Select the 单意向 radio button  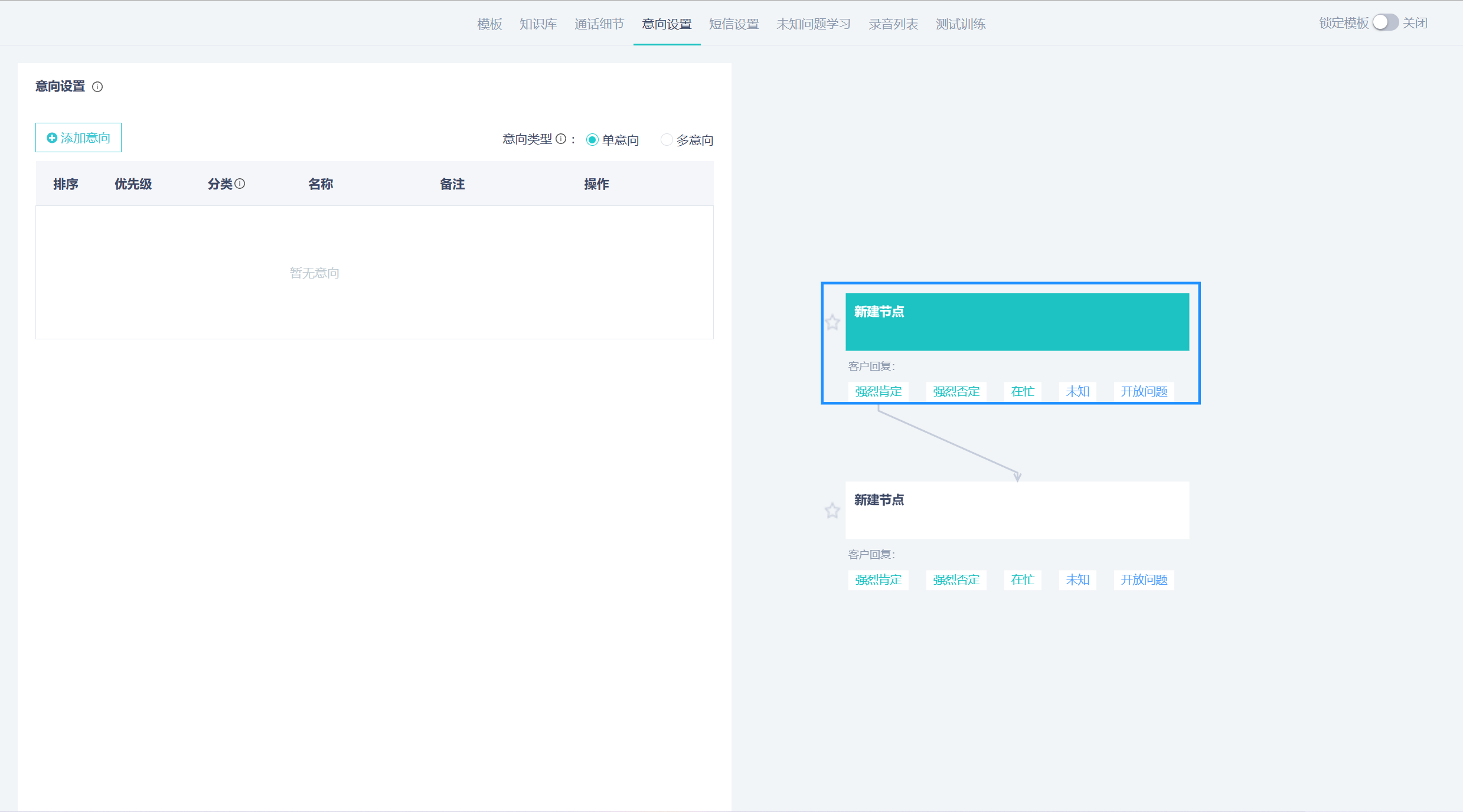point(592,140)
